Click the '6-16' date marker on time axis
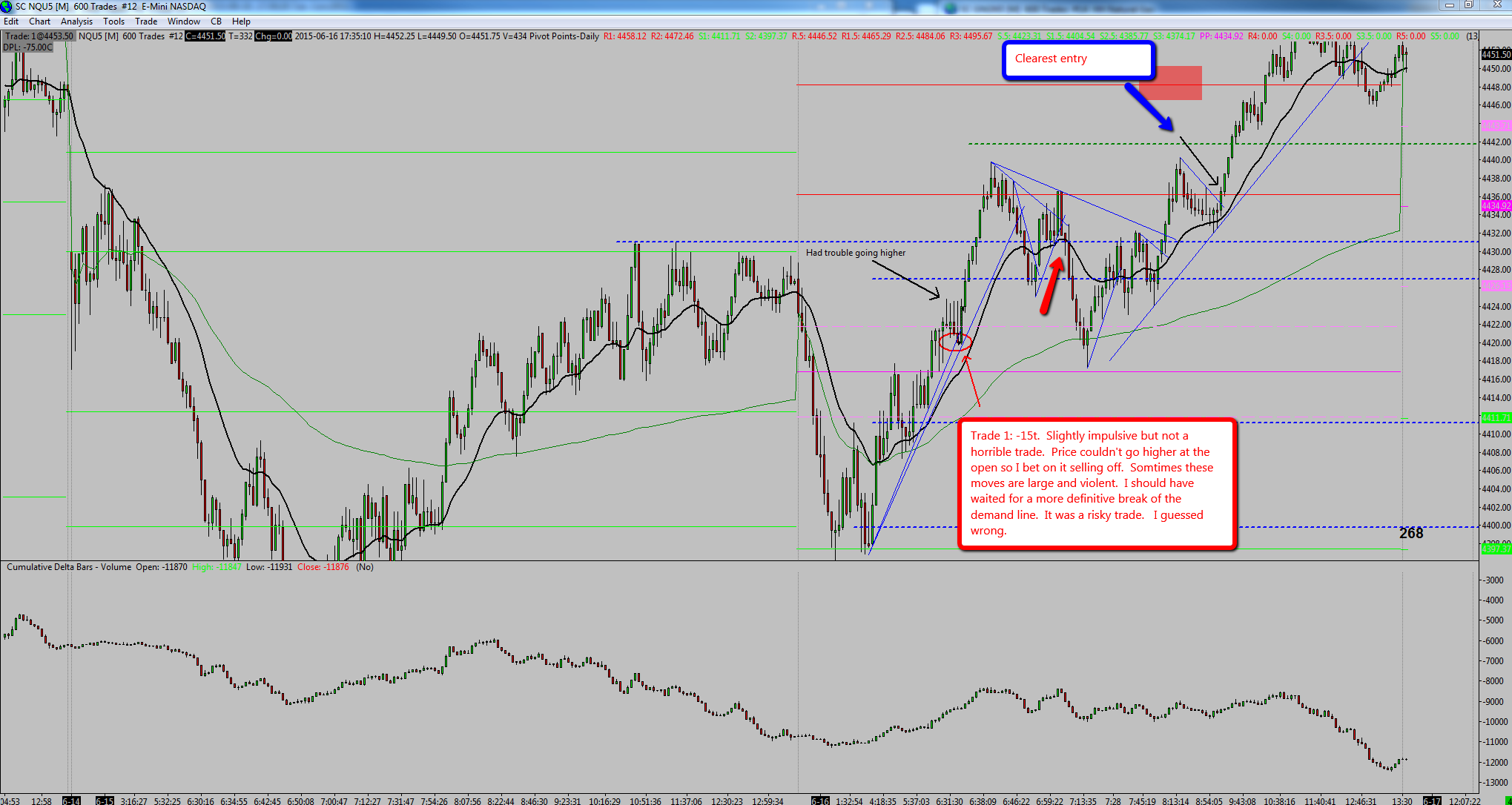 tap(820, 801)
